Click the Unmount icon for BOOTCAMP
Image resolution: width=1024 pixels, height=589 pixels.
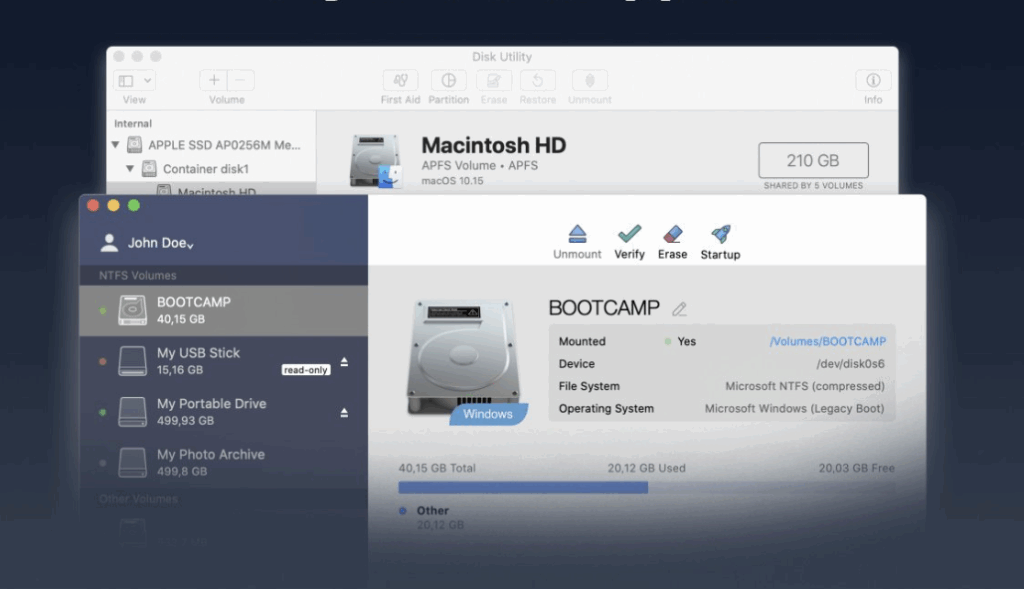point(577,234)
